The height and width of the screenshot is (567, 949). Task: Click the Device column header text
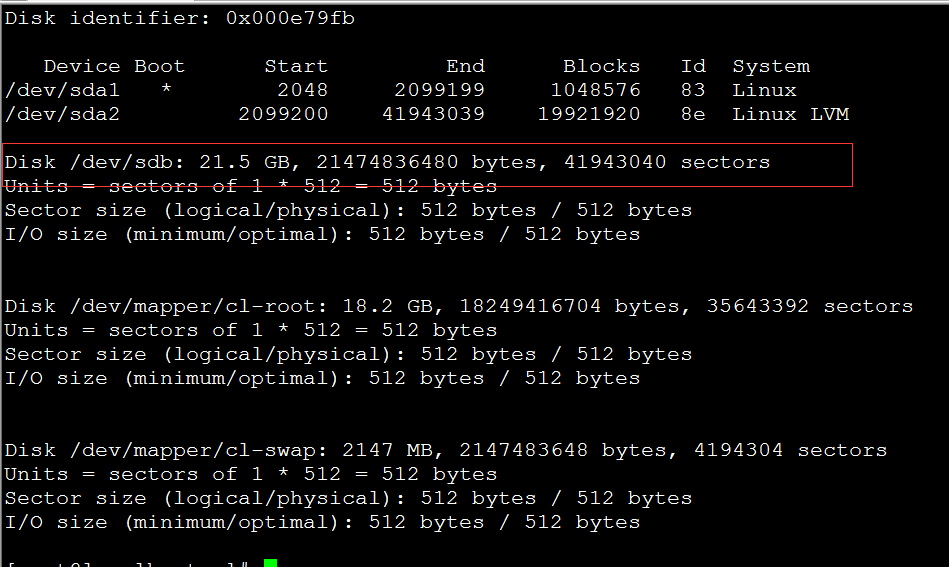click(82, 67)
